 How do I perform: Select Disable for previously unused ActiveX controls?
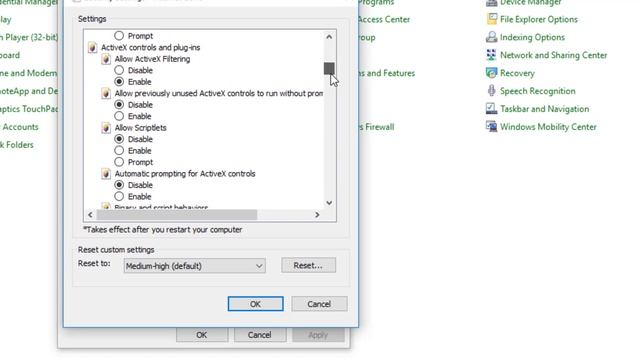click(x=119, y=105)
